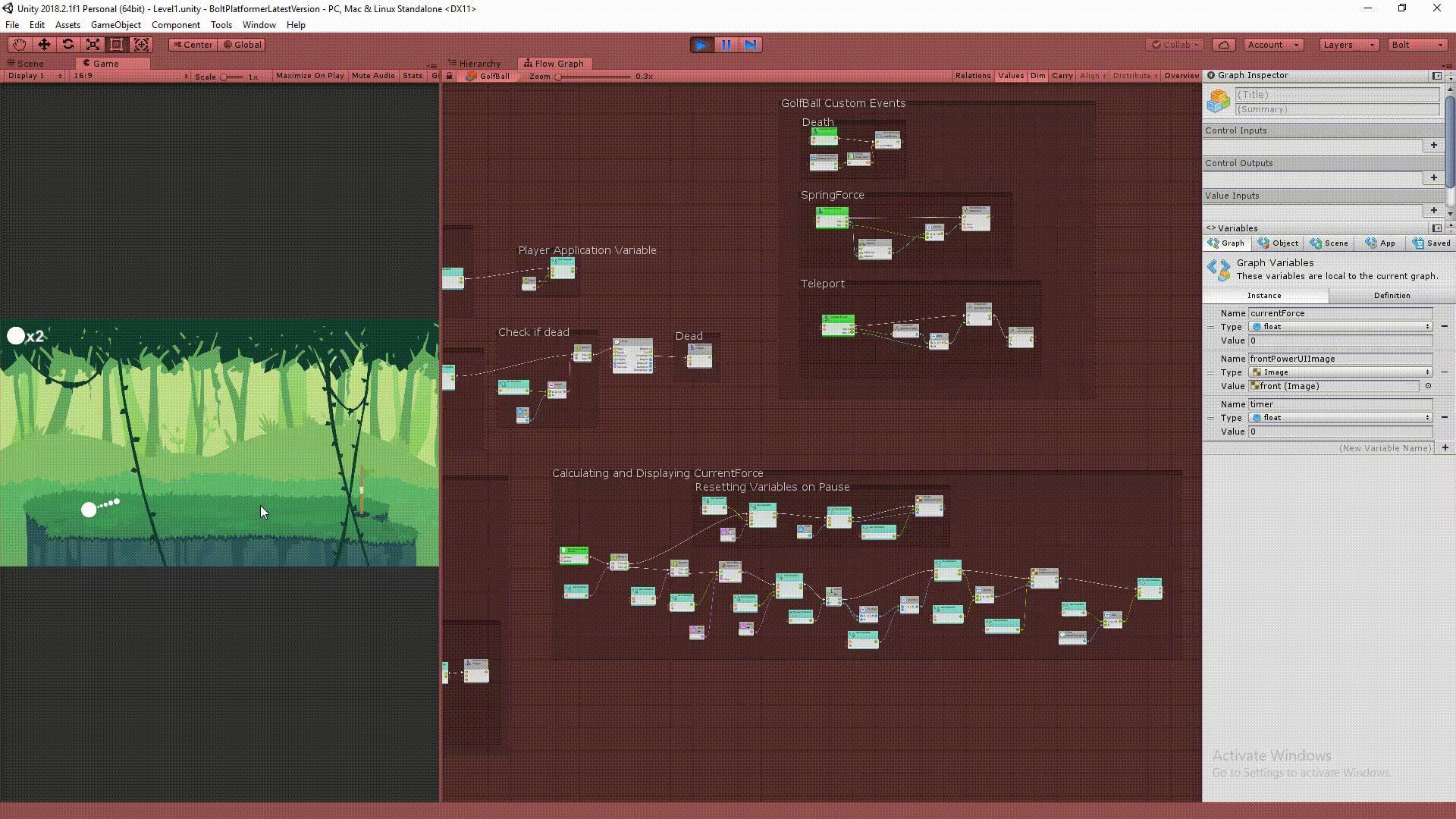
Task: Open the GameObject menu
Action: click(115, 25)
